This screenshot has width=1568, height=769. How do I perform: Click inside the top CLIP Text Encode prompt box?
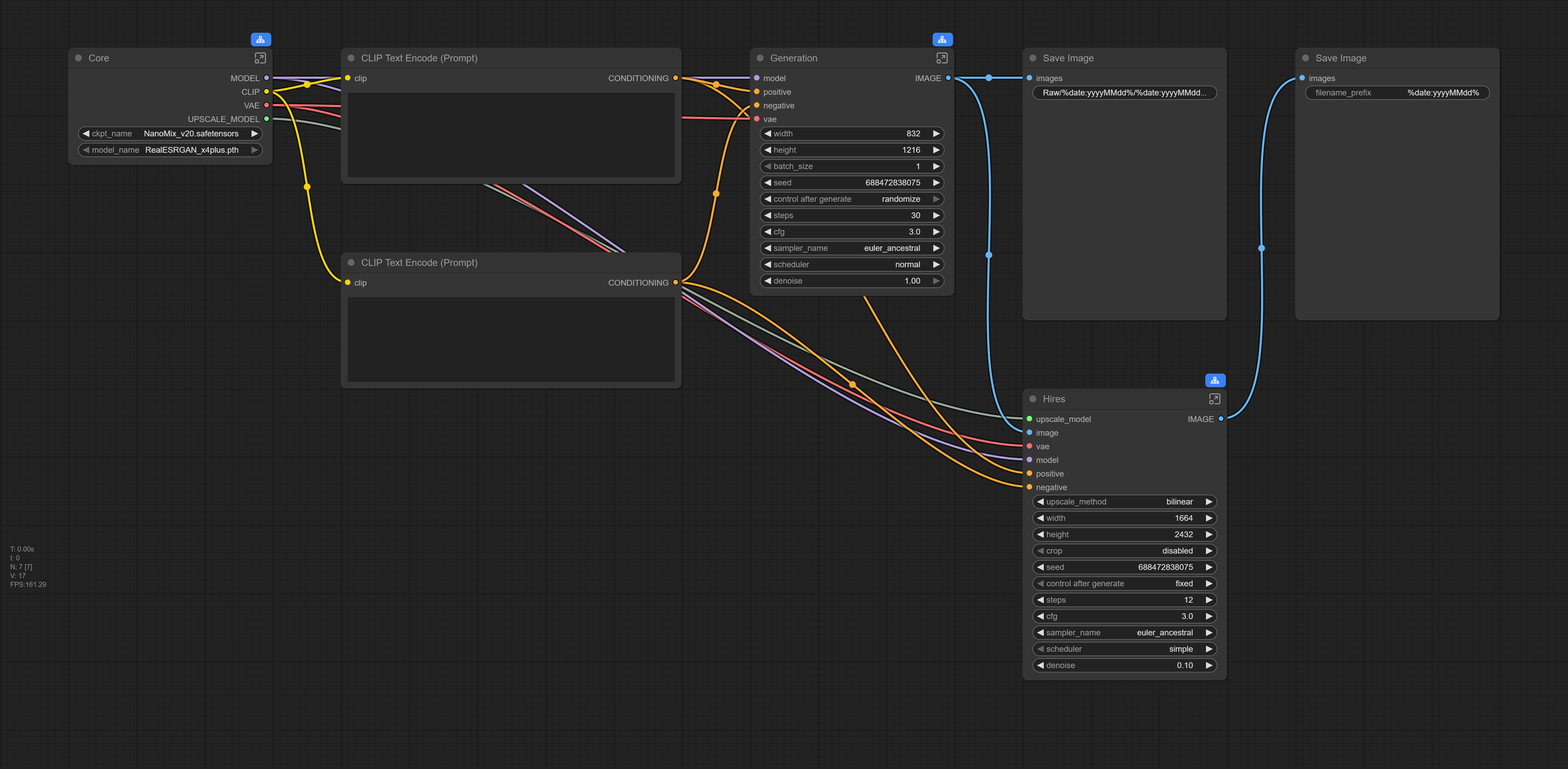(511, 135)
